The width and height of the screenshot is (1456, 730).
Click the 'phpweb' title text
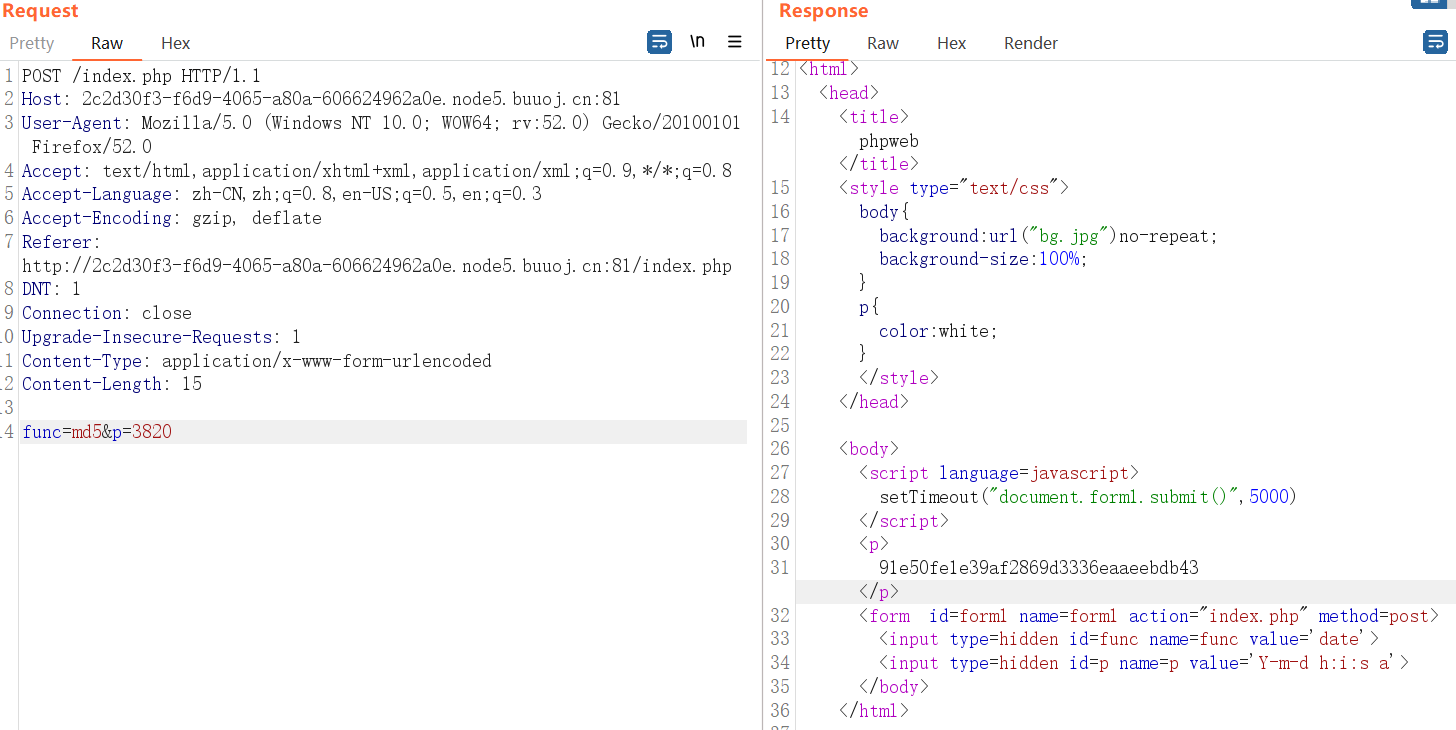click(x=889, y=141)
